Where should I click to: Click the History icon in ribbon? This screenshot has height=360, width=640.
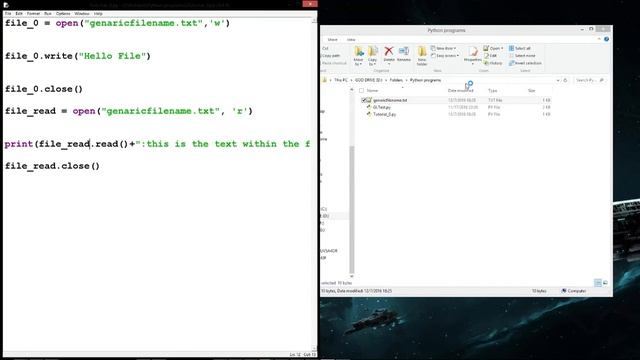[x=486, y=63]
